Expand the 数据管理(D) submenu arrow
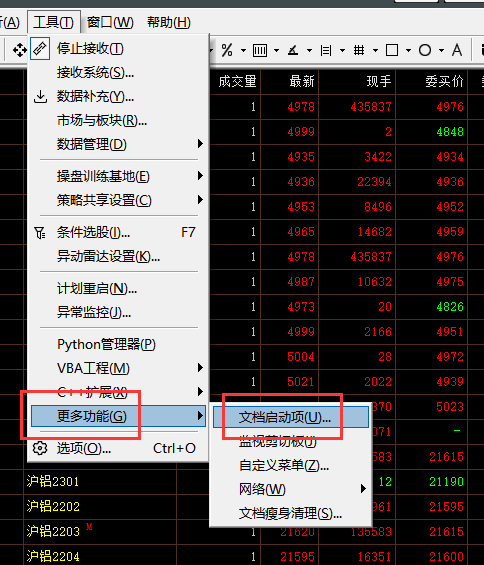The height and width of the screenshot is (565, 484). (200, 144)
